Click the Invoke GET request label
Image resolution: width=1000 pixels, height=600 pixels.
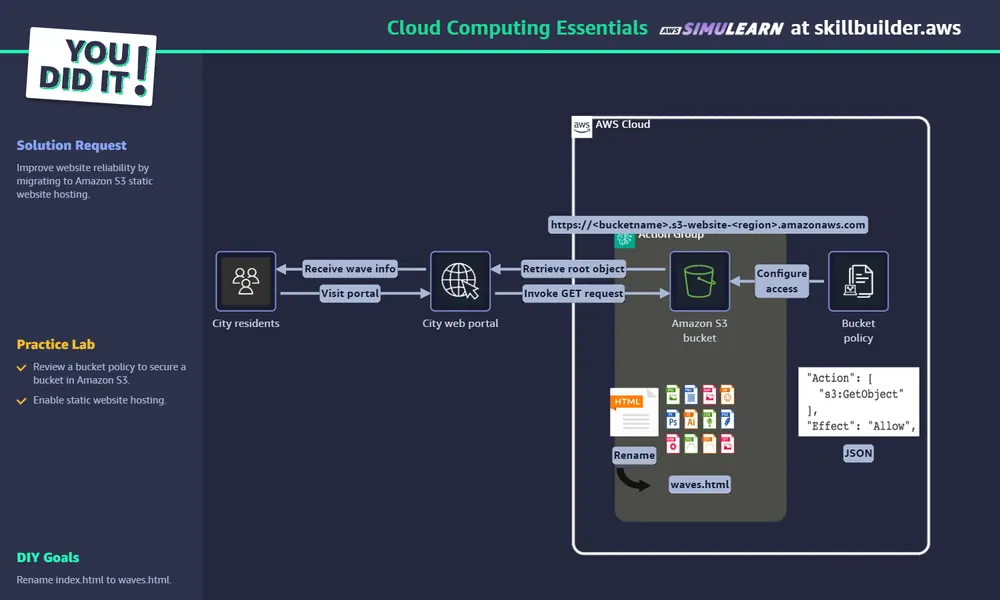pos(573,293)
